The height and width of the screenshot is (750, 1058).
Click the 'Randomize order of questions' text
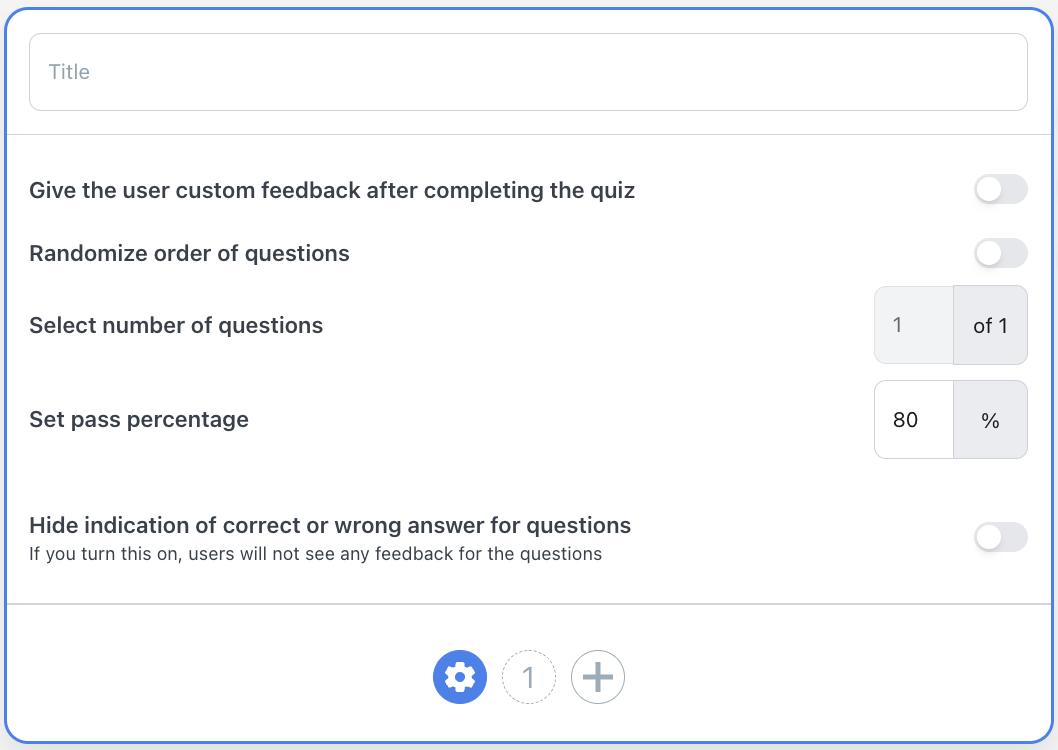190,253
